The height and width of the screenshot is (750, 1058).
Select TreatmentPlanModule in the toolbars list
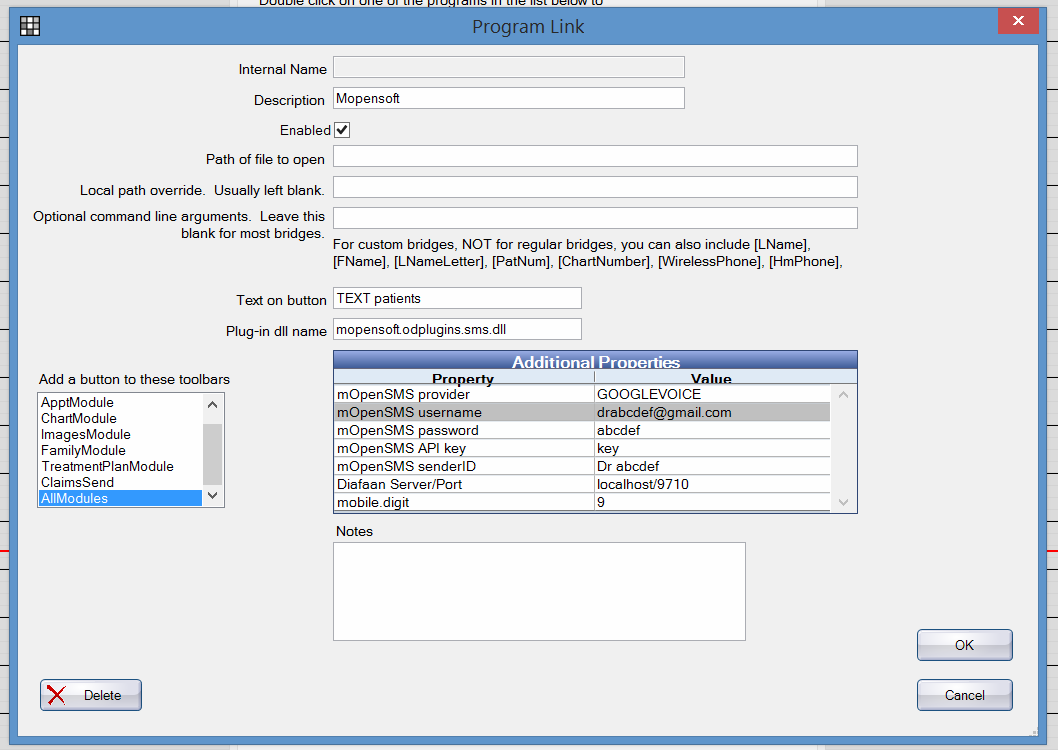point(120,466)
